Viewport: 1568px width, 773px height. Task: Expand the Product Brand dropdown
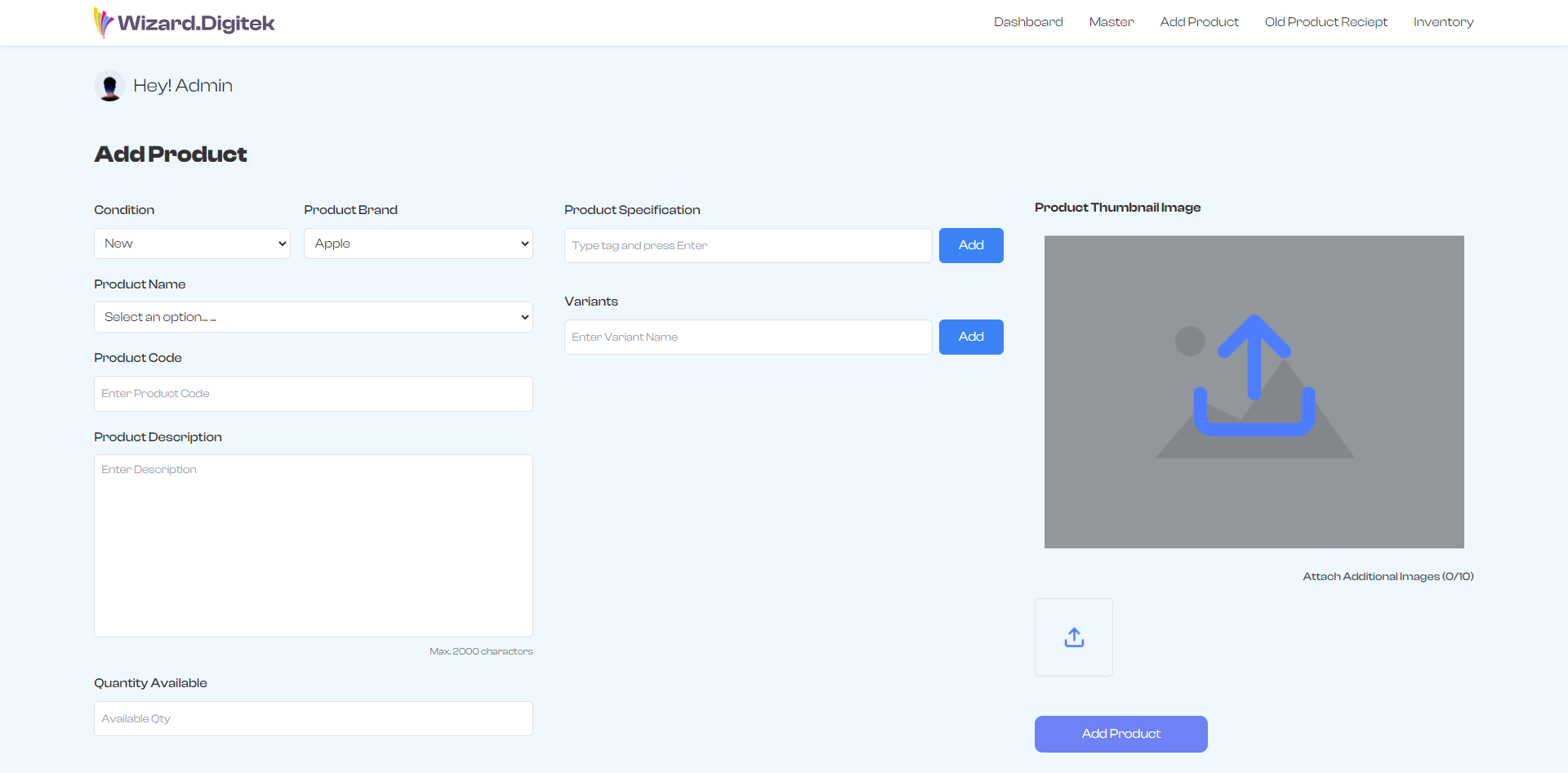(x=418, y=244)
